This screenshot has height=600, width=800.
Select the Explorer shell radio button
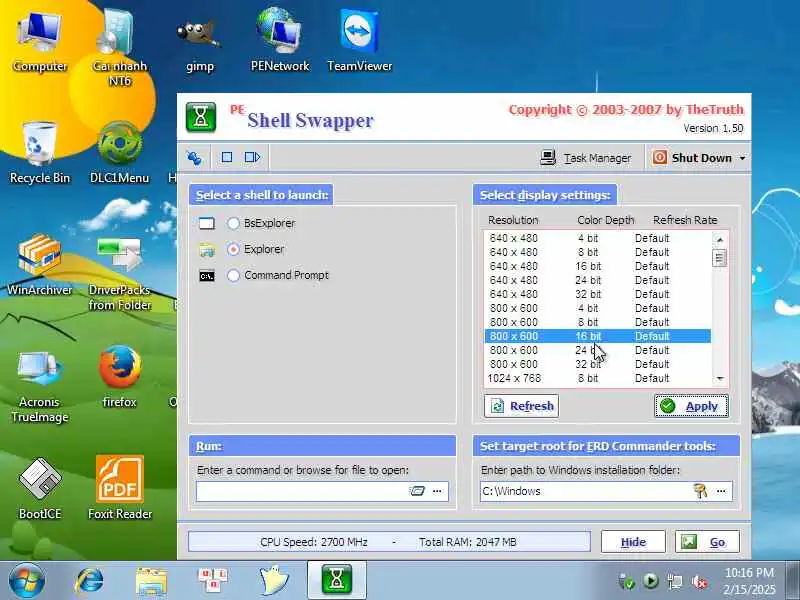tap(233, 249)
